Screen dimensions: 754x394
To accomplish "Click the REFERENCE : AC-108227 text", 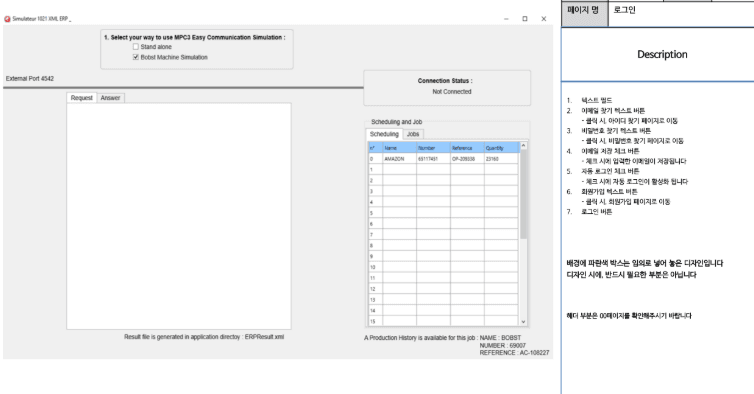I will coord(514,353).
